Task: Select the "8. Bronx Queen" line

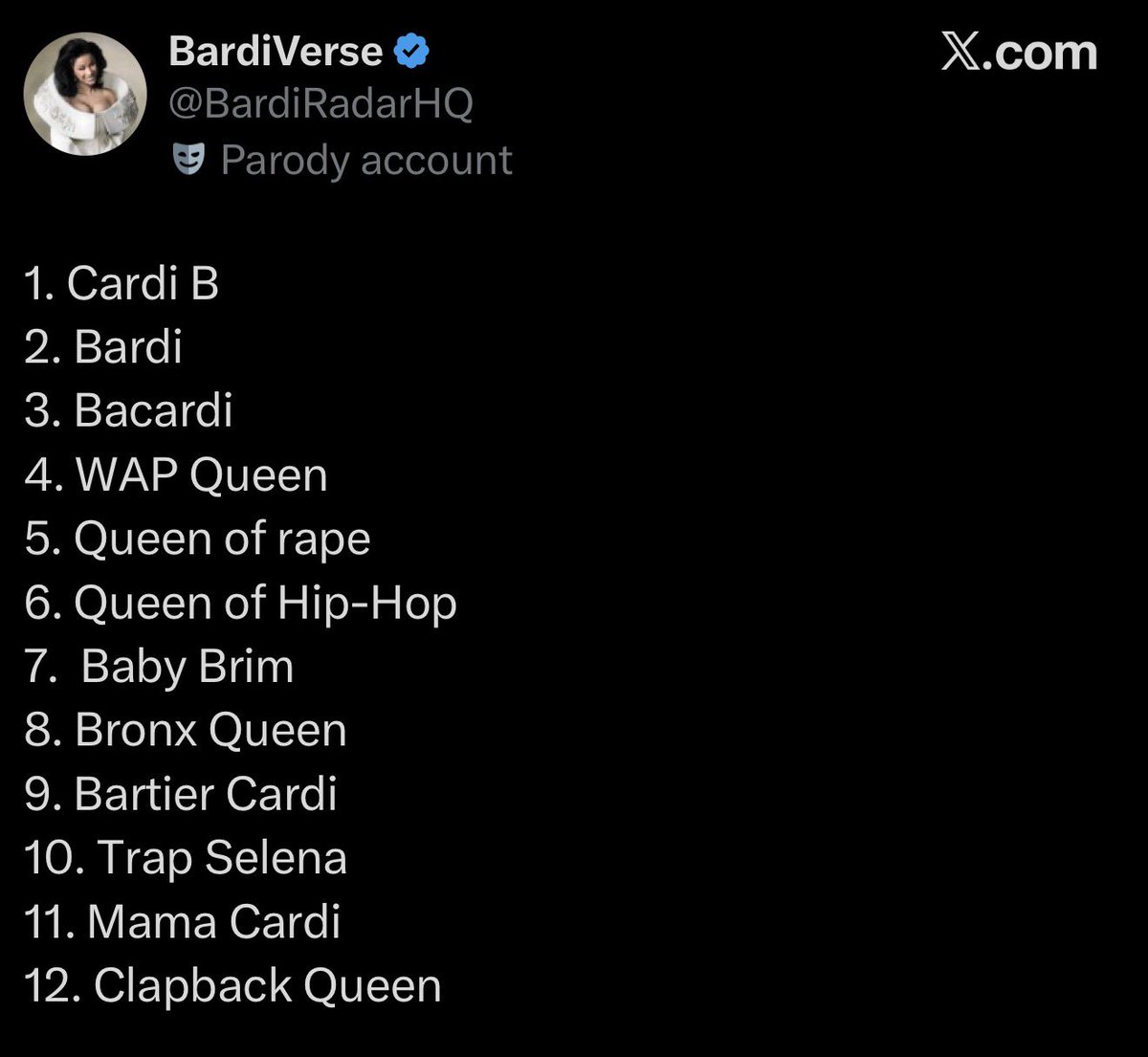Action: click(x=186, y=731)
